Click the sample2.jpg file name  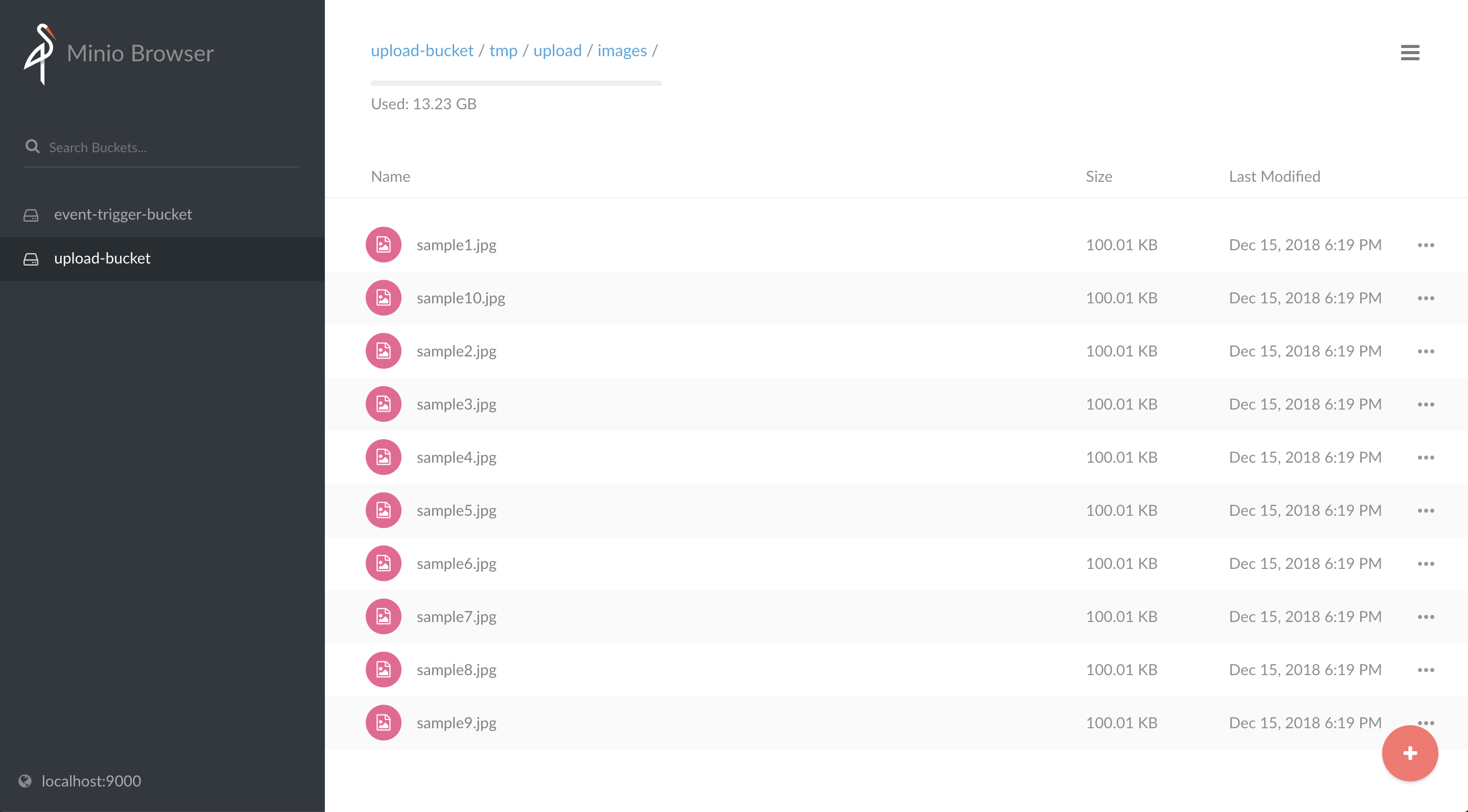[457, 351]
